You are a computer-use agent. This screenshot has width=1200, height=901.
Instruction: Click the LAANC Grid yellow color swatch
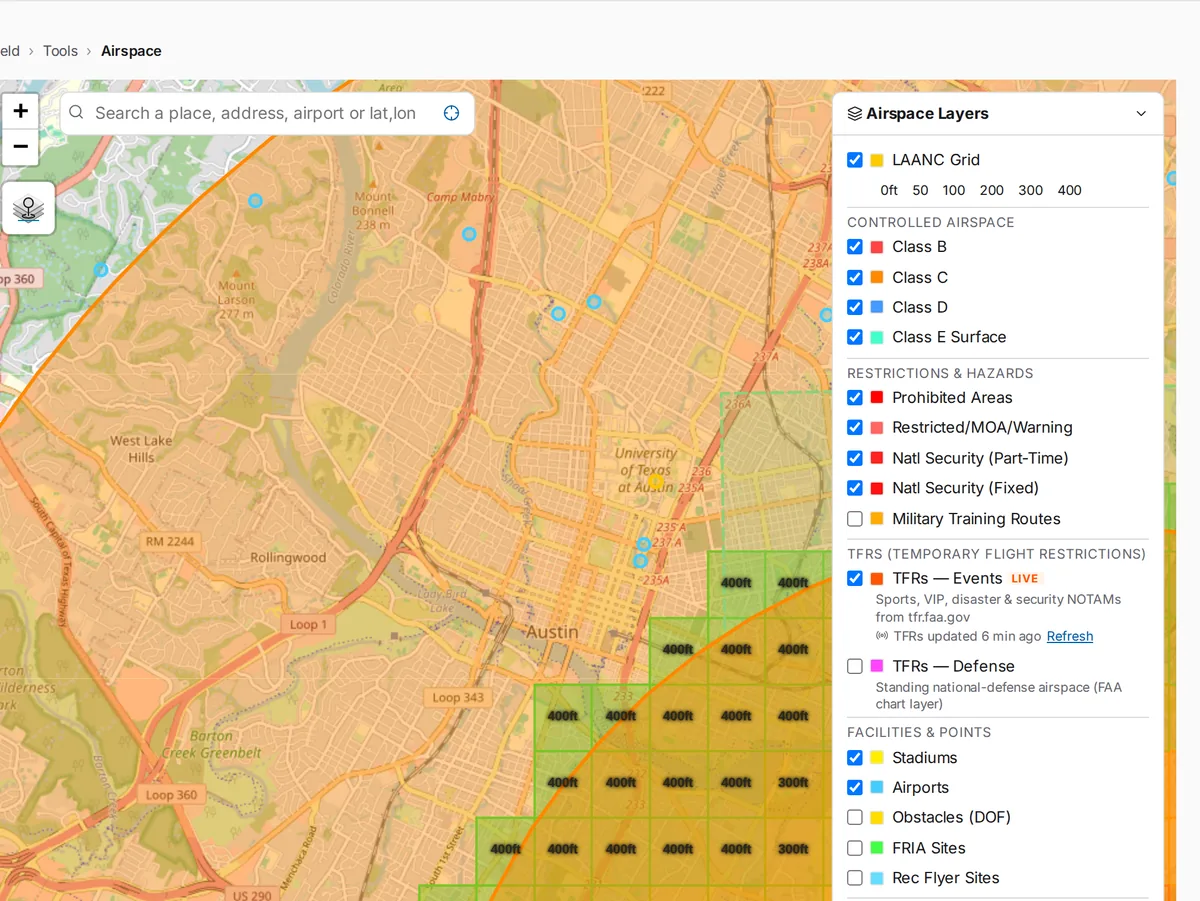(x=877, y=160)
